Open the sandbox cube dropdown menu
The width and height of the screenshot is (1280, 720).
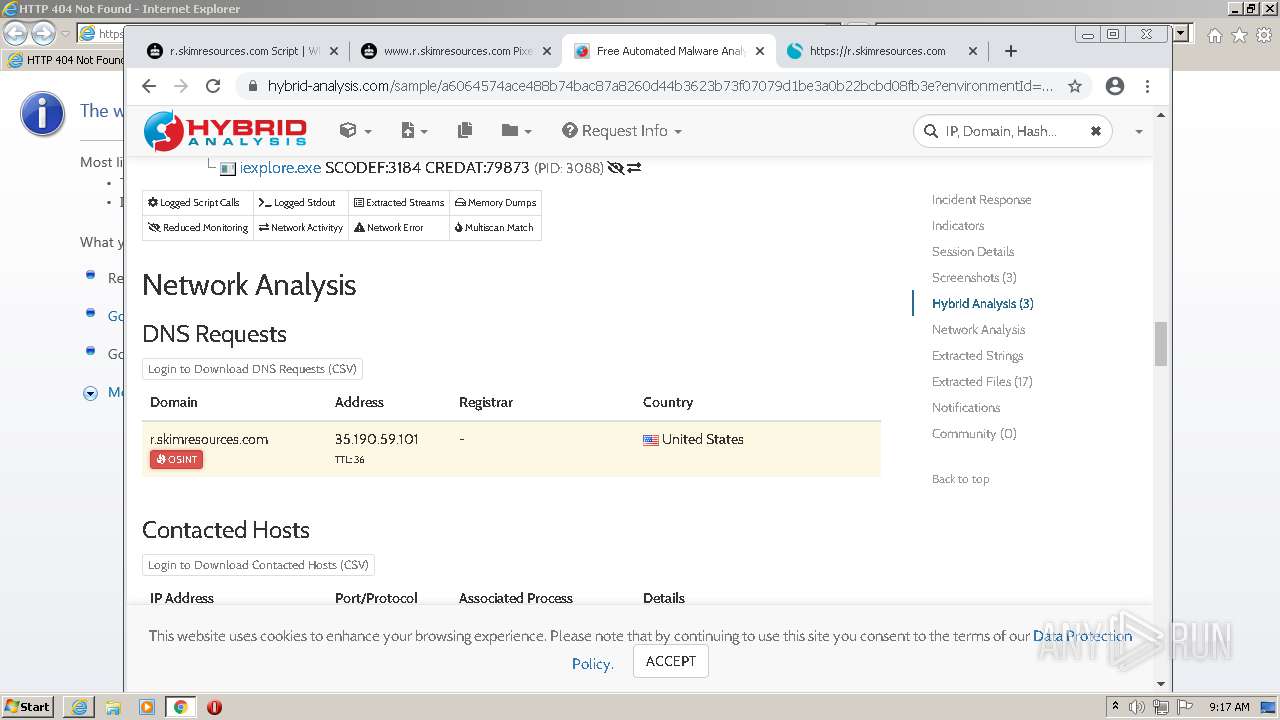(x=355, y=131)
